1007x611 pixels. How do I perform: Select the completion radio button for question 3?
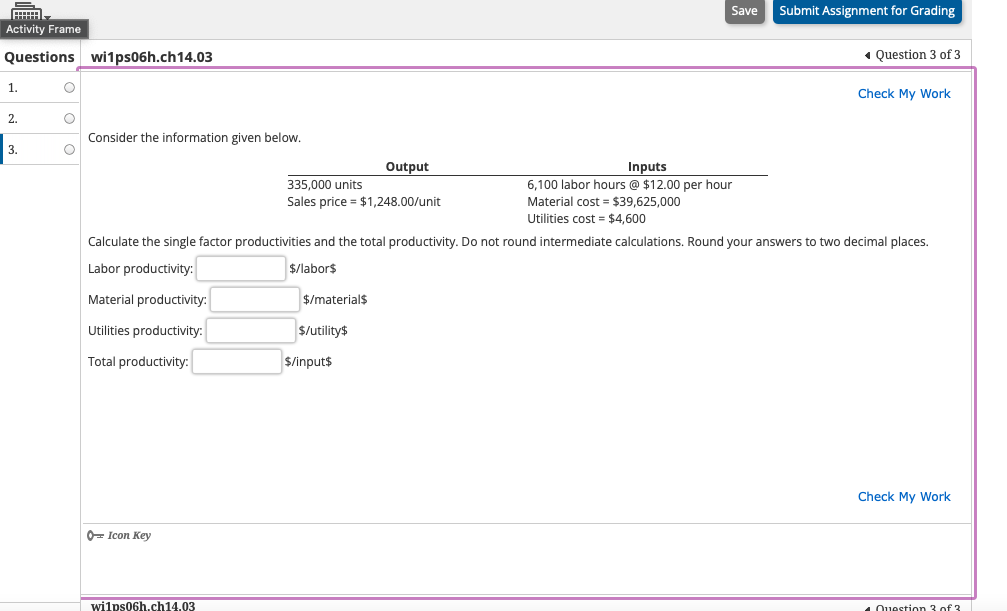(x=68, y=149)
